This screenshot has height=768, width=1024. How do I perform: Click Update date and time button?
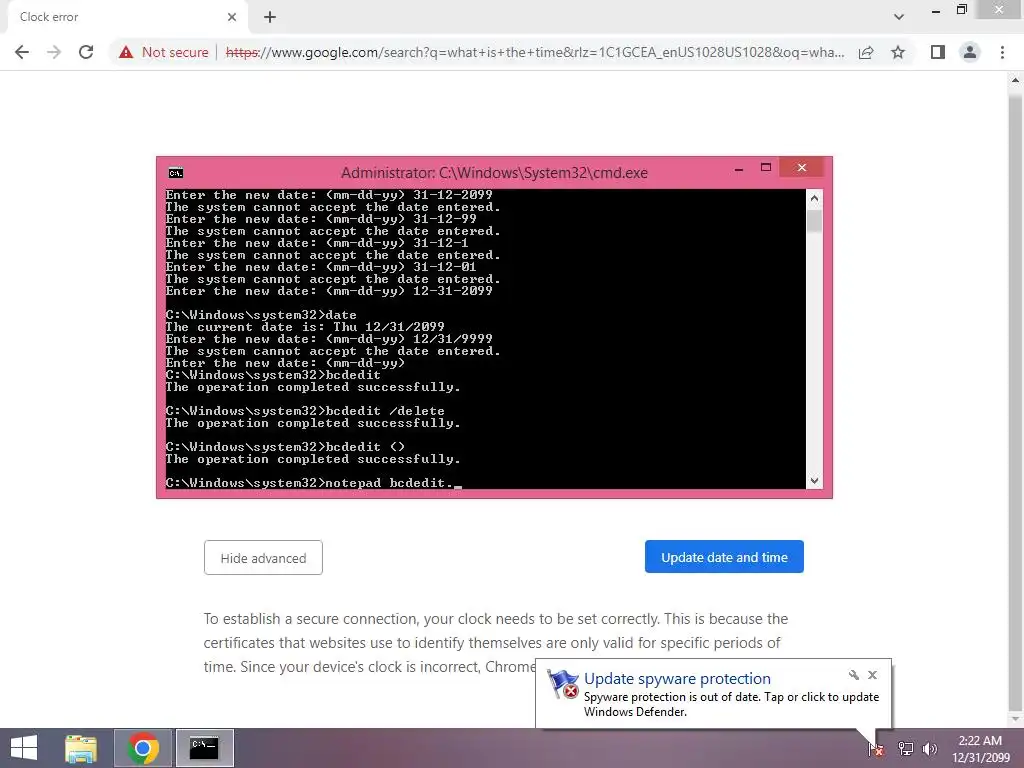[x=724, y=557]
